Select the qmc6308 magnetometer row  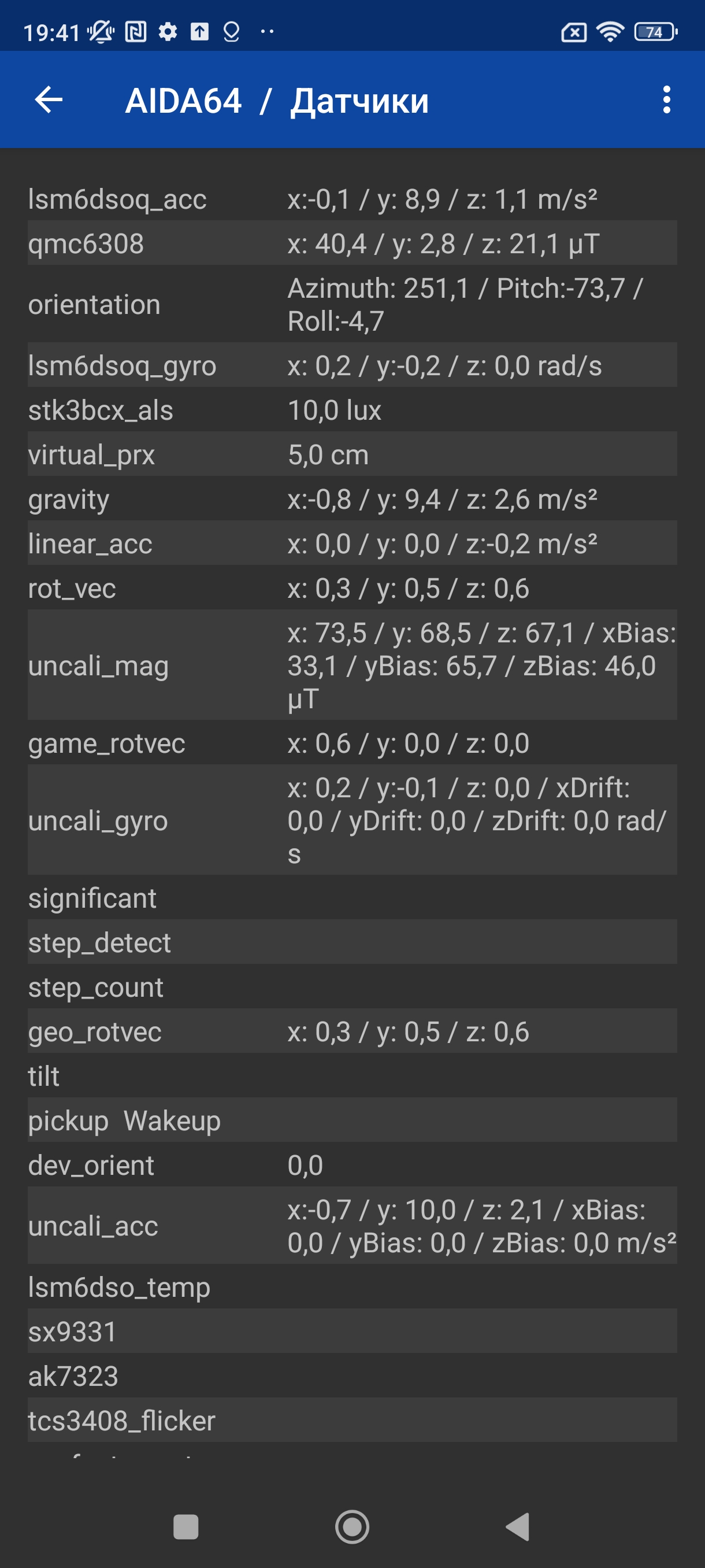tap(352, 243)
